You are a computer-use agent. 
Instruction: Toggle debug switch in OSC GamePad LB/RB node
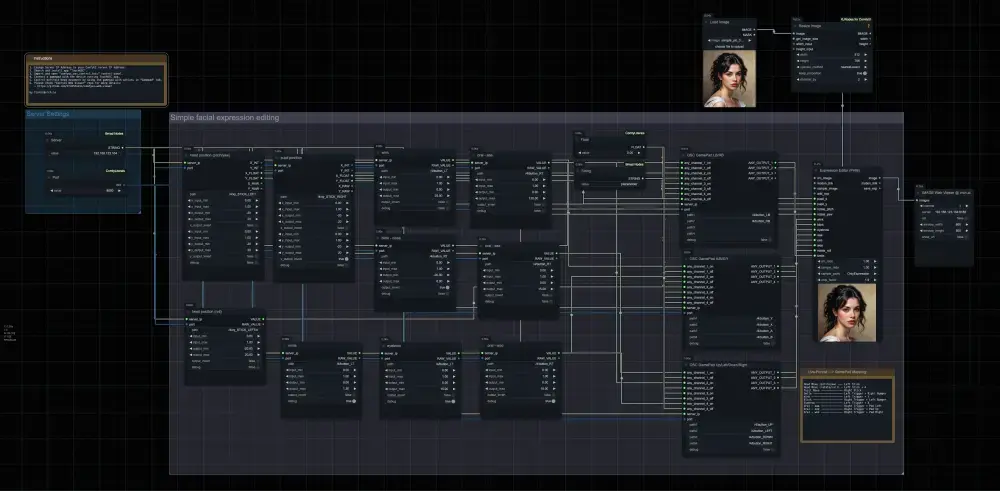point(770,240)
